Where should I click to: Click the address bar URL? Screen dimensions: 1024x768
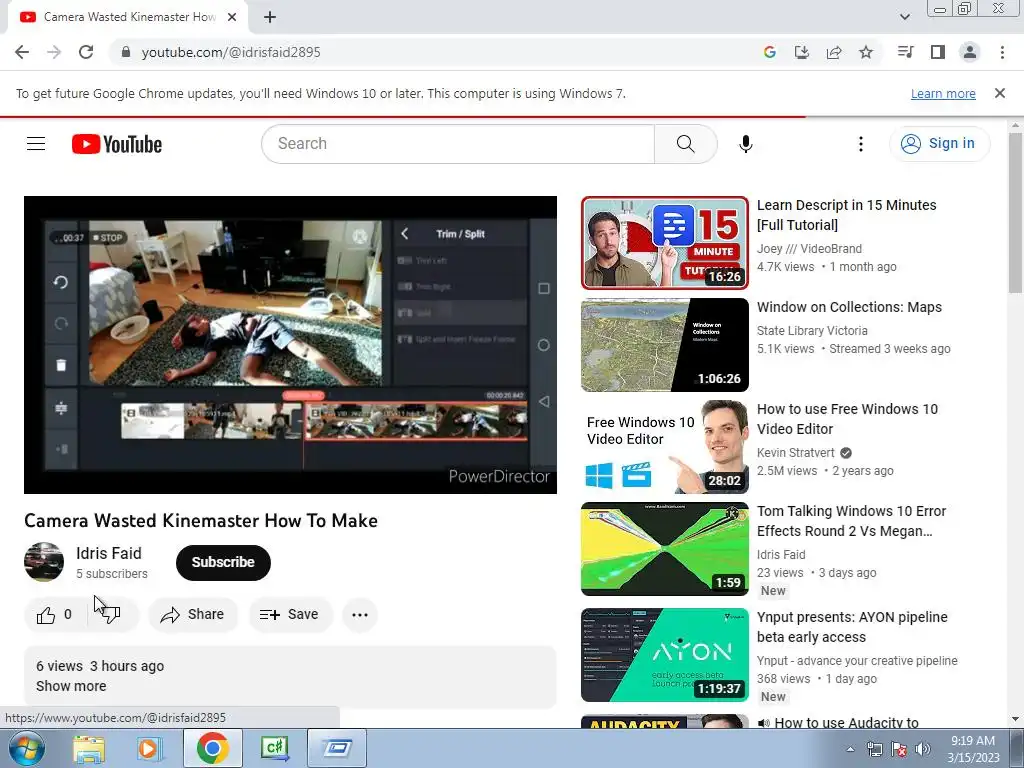pyautogui.click(x=231, y=52)
